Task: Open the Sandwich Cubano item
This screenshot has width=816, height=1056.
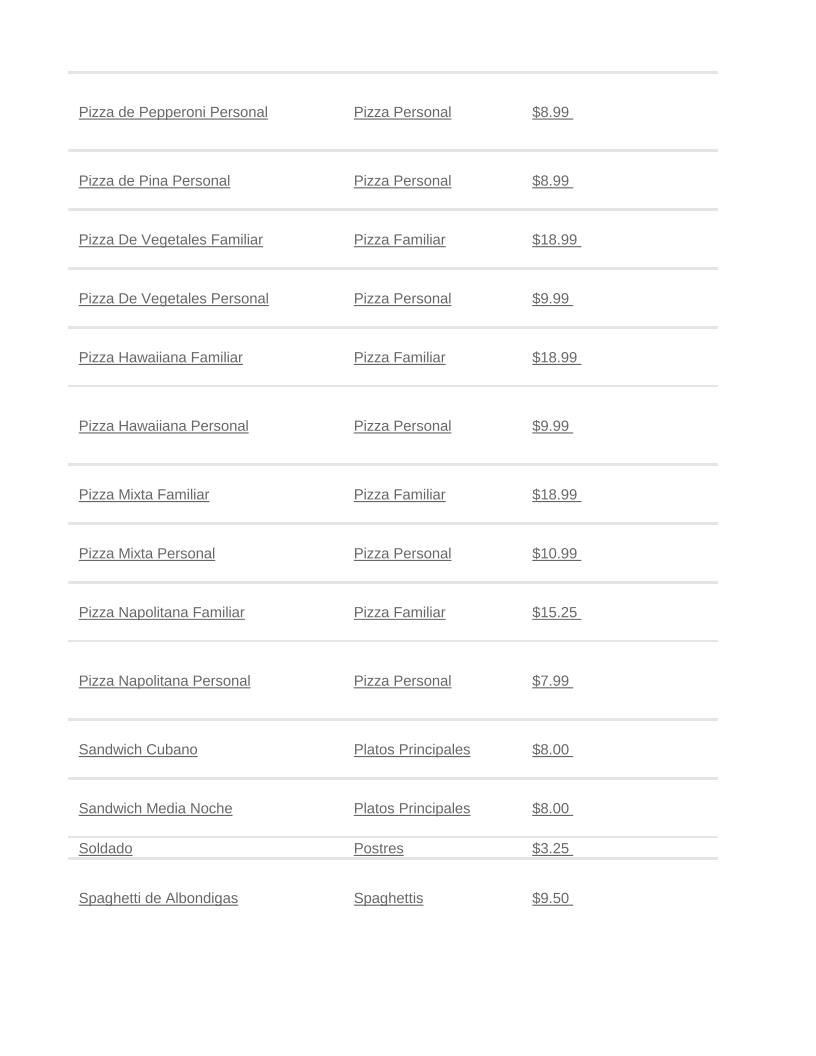Action: (x=138, y=750)
